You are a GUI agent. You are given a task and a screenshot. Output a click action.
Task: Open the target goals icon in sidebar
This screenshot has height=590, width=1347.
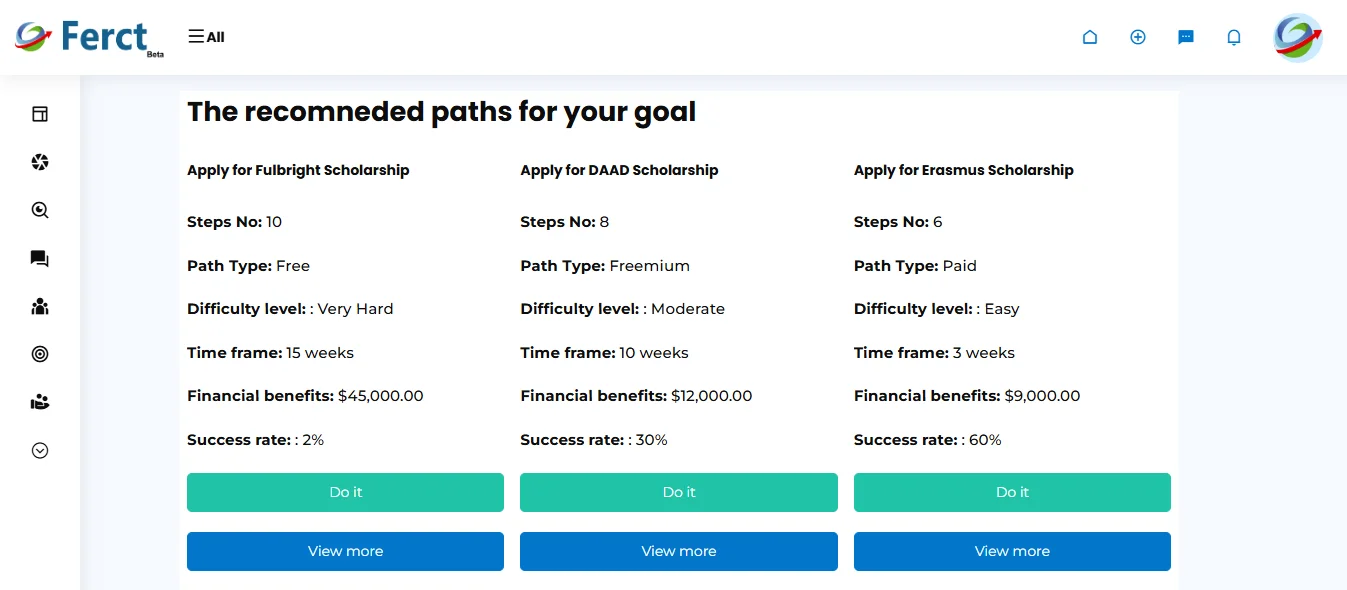pyautogui.click(x=40, y=354)
